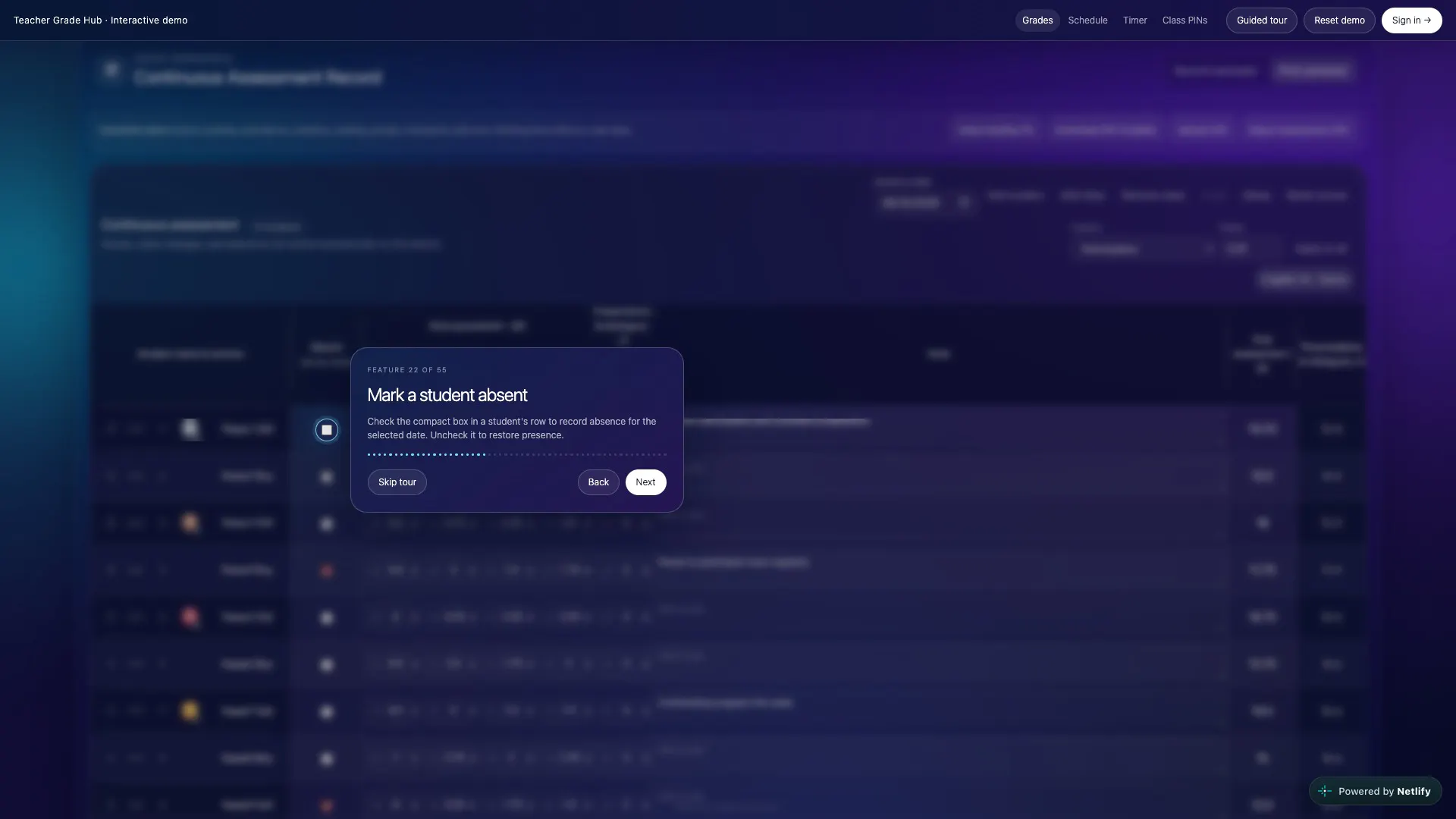
Task: Open the Grades tab
Action: click(1037, 20)
